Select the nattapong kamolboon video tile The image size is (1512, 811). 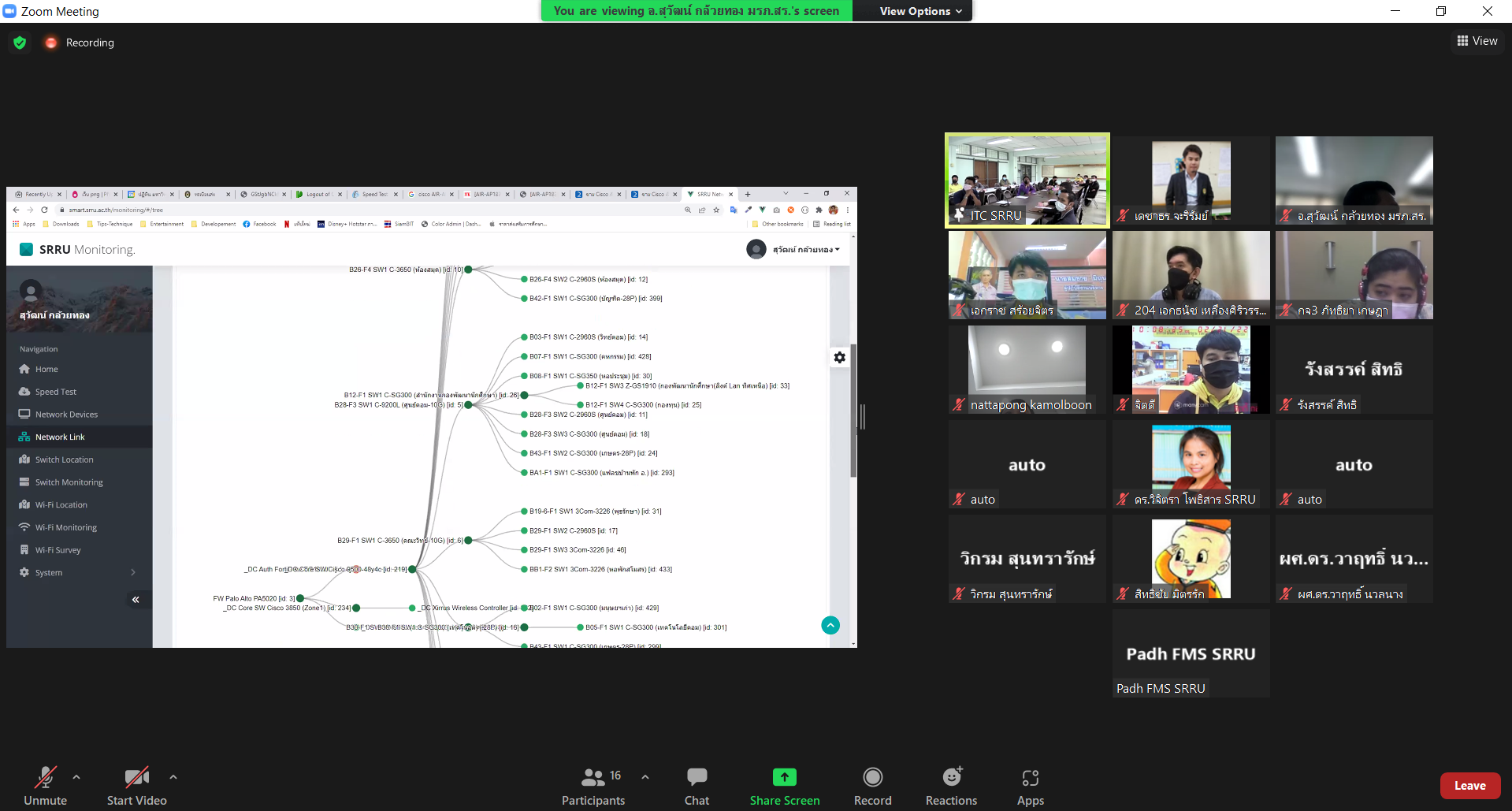(x=1027, y=370)
